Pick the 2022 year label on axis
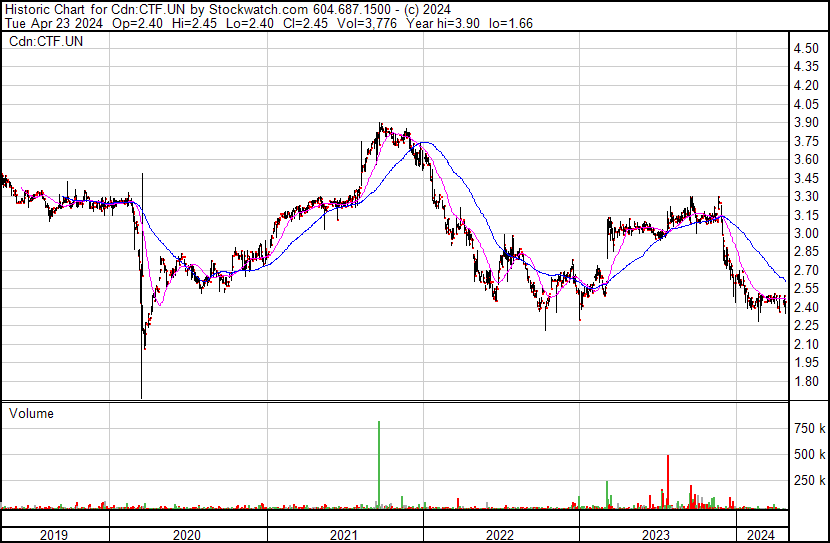This screenshot has width=830, height=543. 500,535
